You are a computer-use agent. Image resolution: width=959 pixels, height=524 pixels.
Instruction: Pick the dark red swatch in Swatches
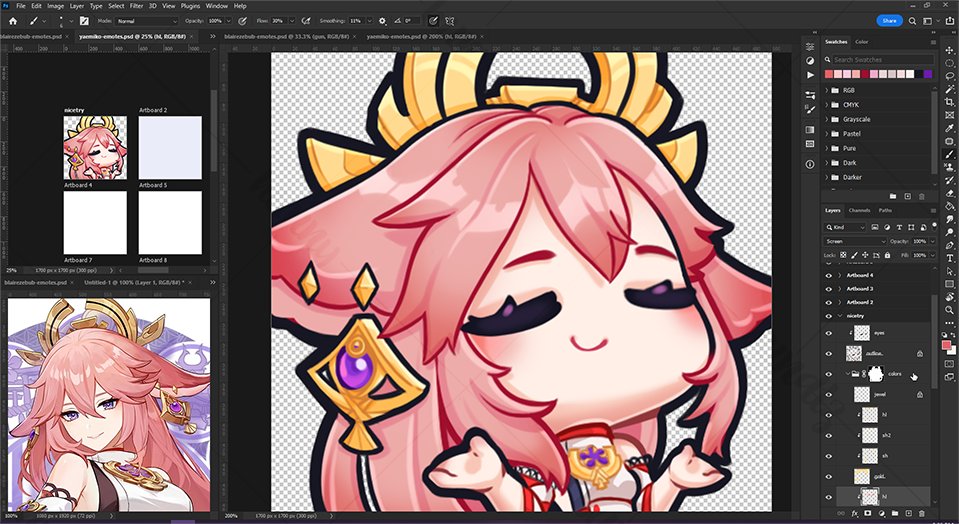click(x=865, y=74)
